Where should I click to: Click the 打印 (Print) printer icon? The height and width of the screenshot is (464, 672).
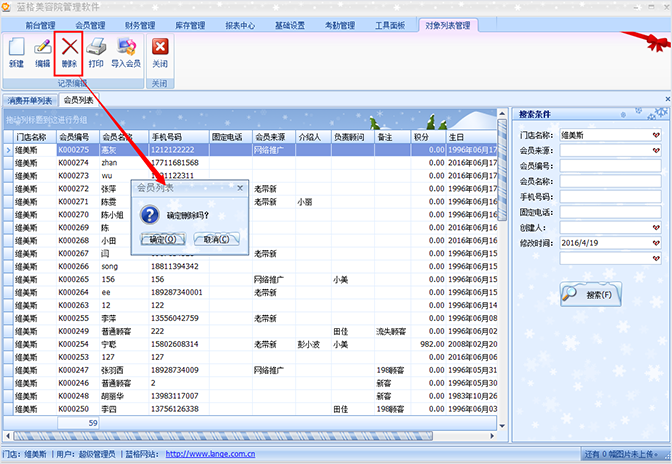coord(96,51)
